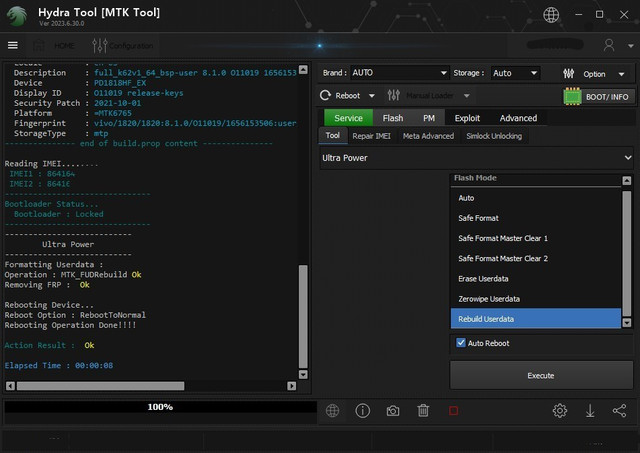The image size is (640, 453).
Task: Open settings gear in bottom toolbar
Action: (560, 411)
